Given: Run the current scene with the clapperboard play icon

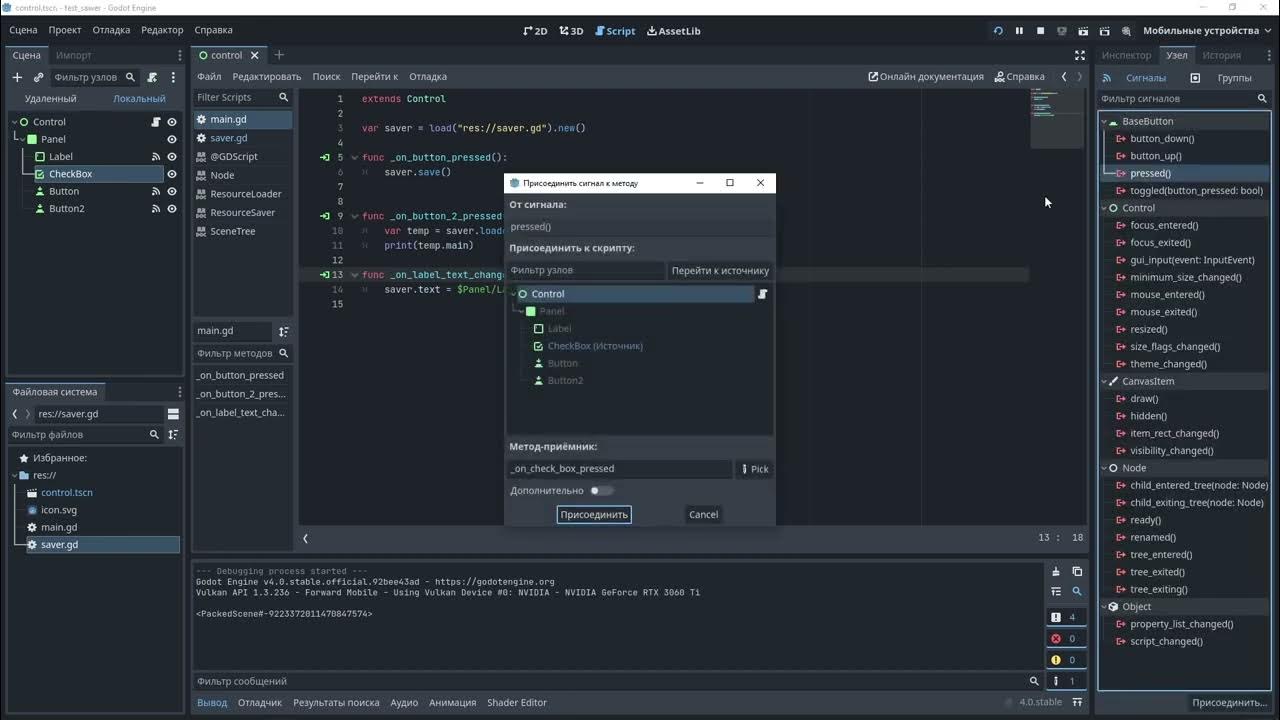Looking at the screenshot, I should click(1083, 31).
